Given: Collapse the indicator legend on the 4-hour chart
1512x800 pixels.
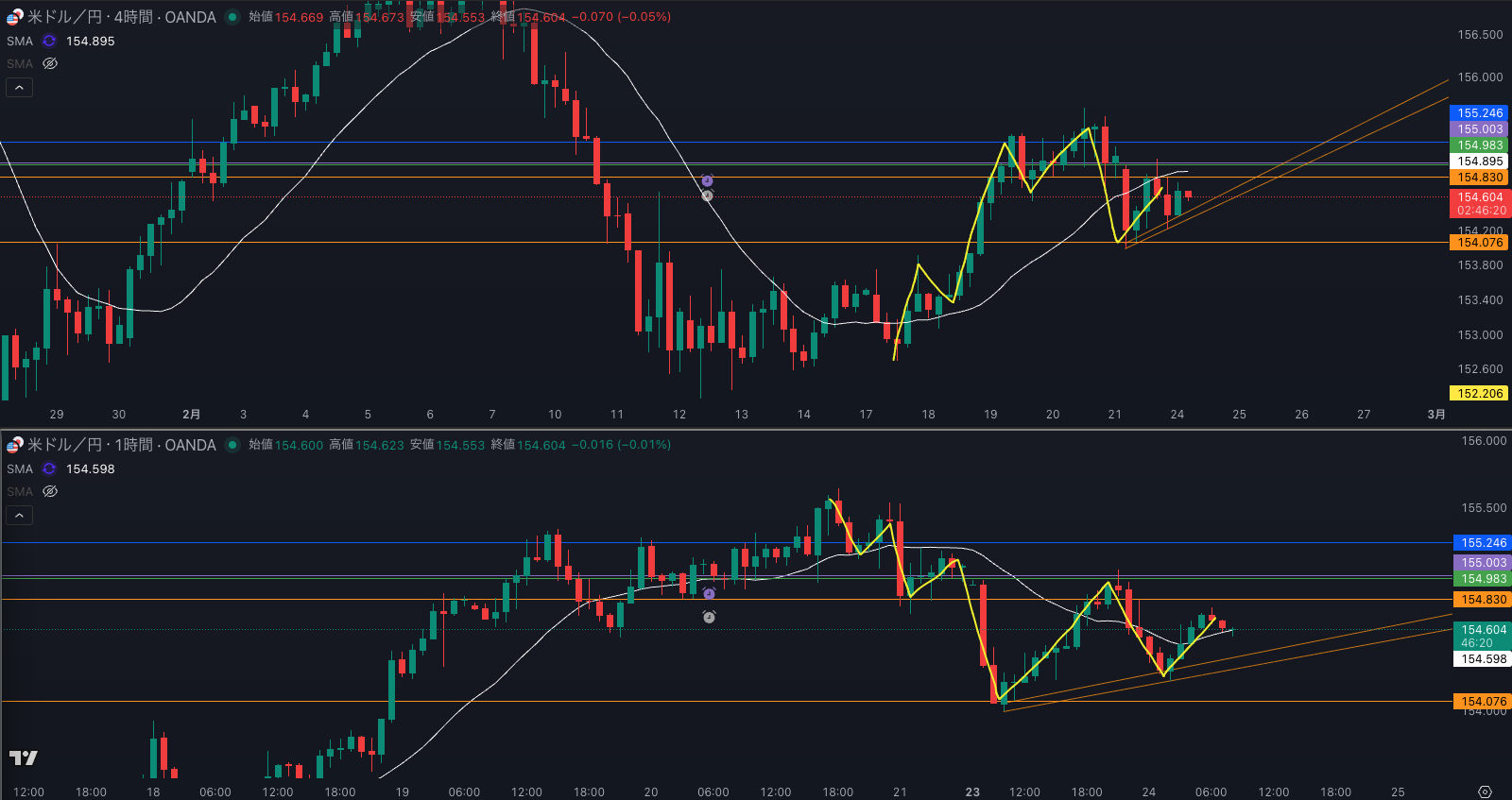Looking at the screenshot, I should click(x=19, y=87).
